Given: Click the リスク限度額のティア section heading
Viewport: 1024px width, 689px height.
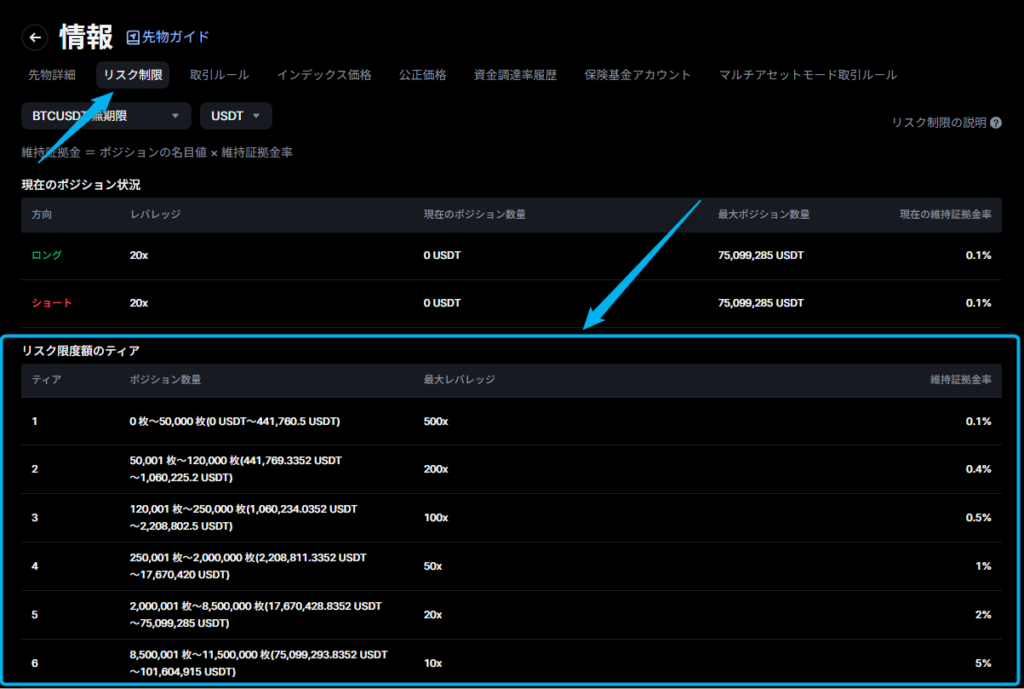Looking at the screenshot, I should (80, 351).
